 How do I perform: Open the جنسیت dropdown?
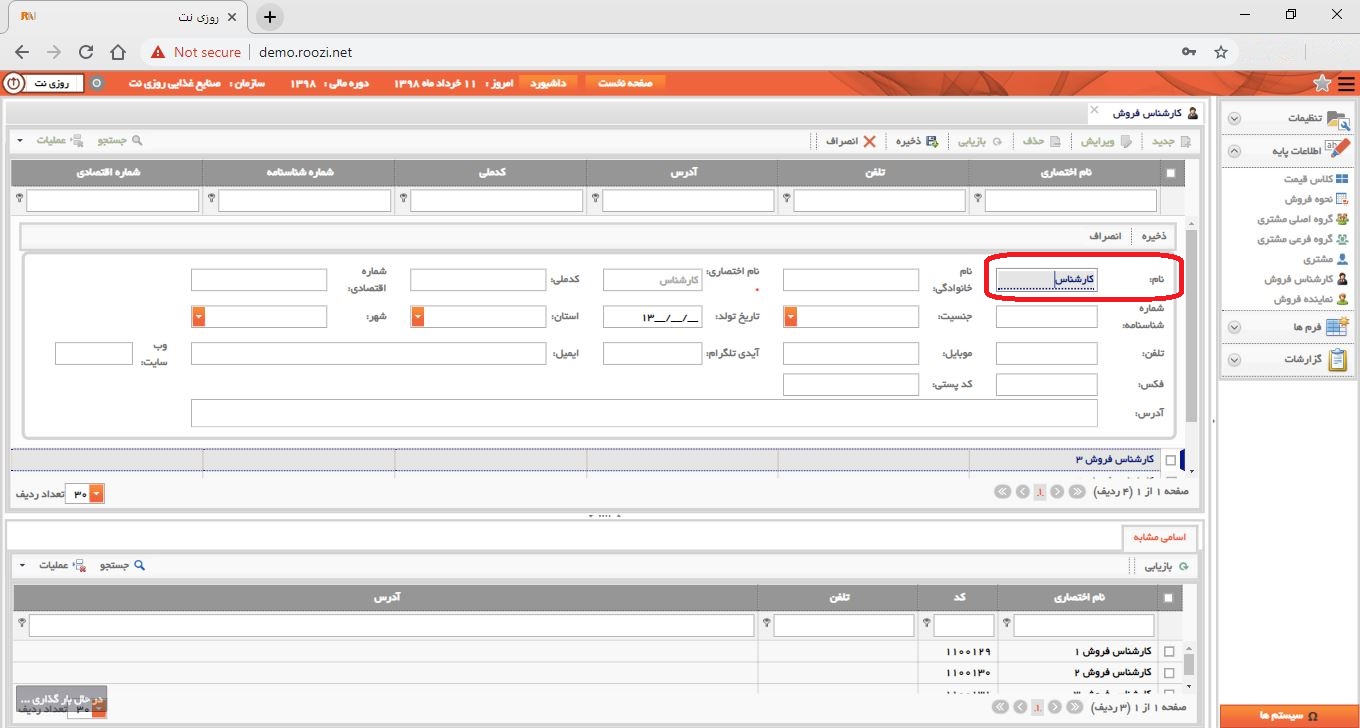[790, 317]
